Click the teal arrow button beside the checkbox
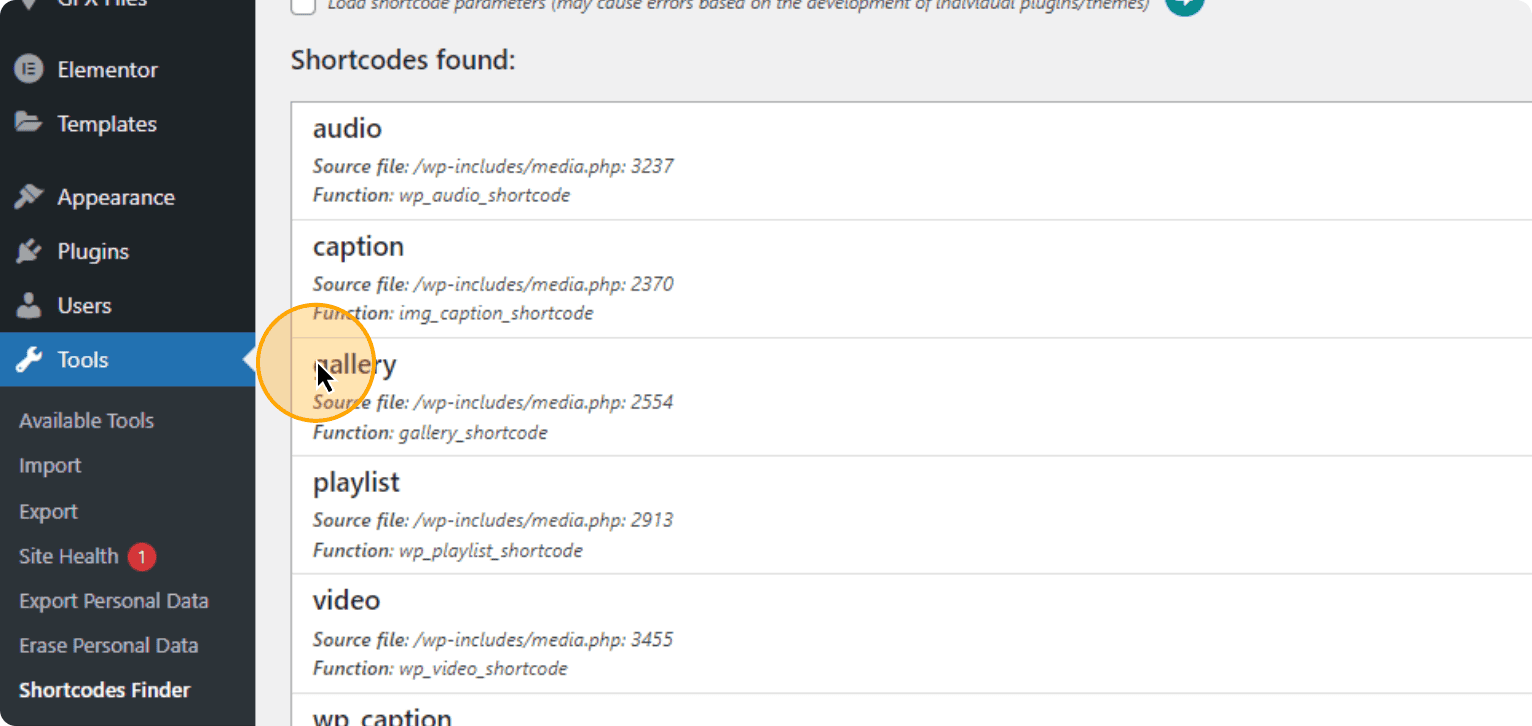Viewport: 1532px width, 726px height. coord(1184,4)
